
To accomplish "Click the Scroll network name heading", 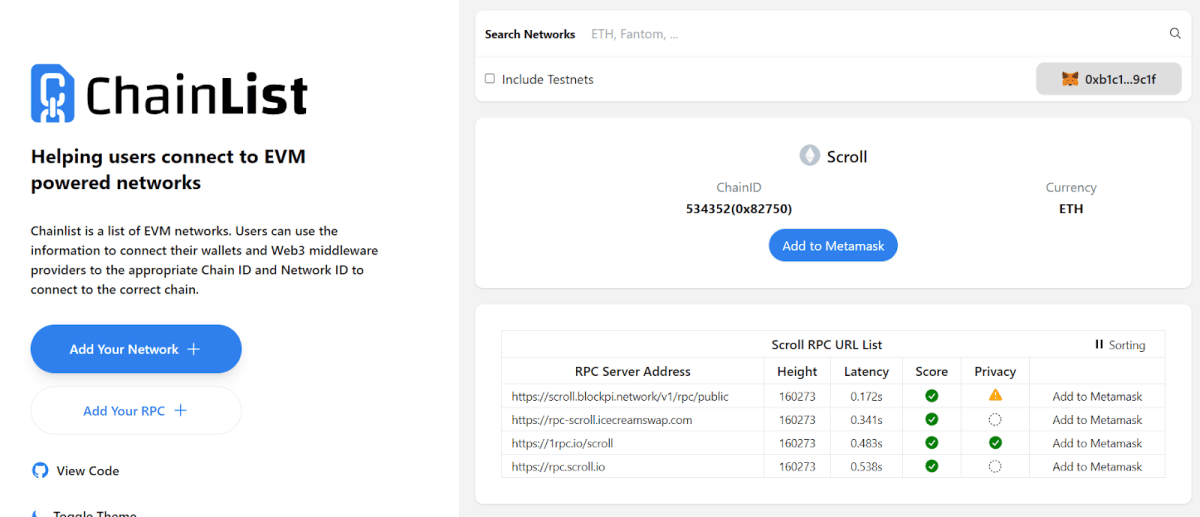I will coord(847,157).
